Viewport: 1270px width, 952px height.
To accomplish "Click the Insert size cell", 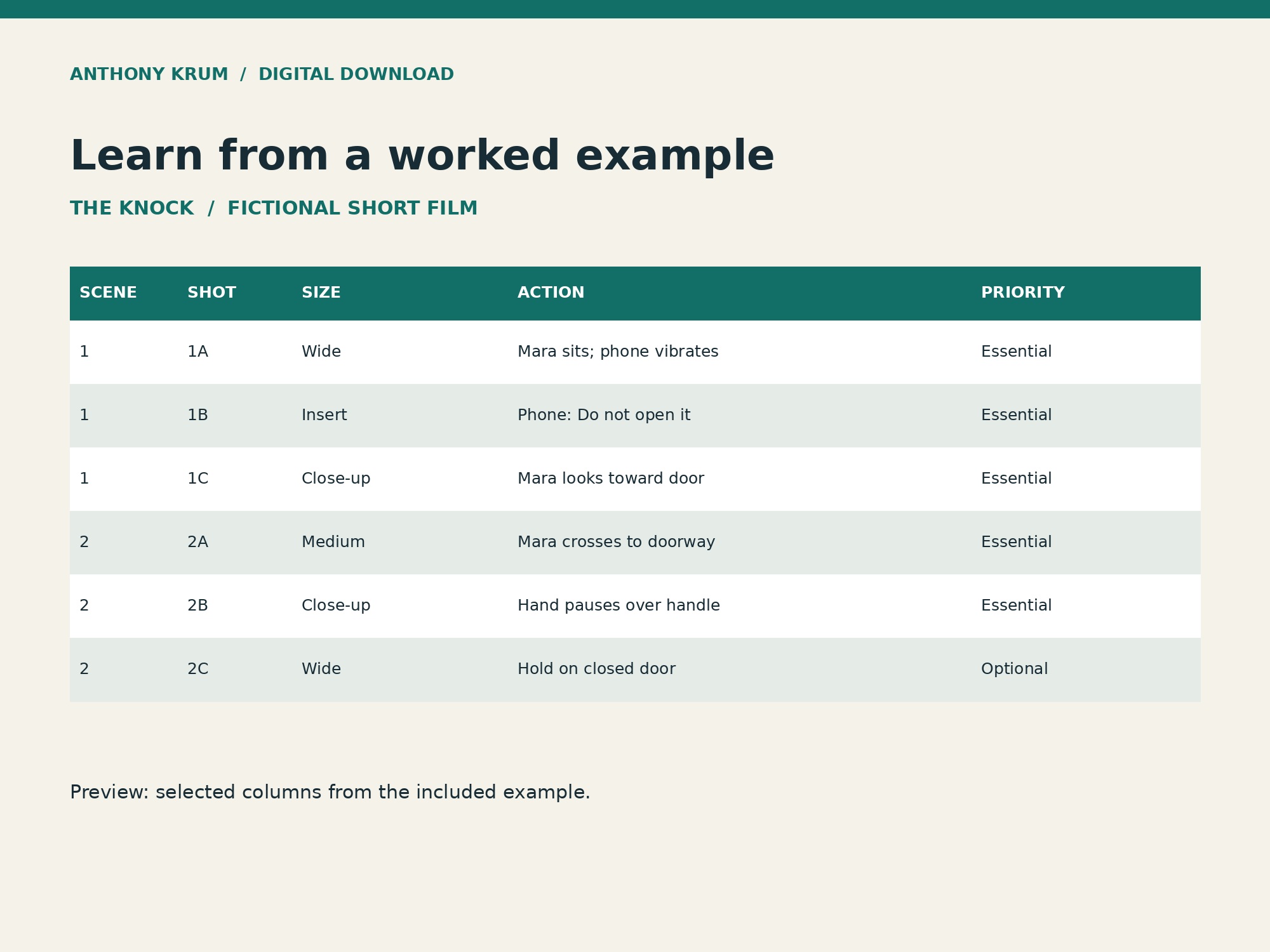I will click(324, 415).
